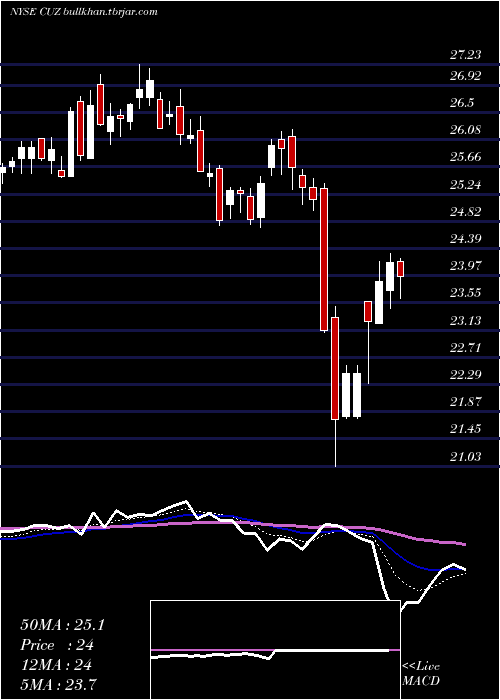Image resolution: width=500 pixels, height=700 pixels.
Task: Click the 27.23 price axis label
Action: pyautogui.click(x=466, y=55)
